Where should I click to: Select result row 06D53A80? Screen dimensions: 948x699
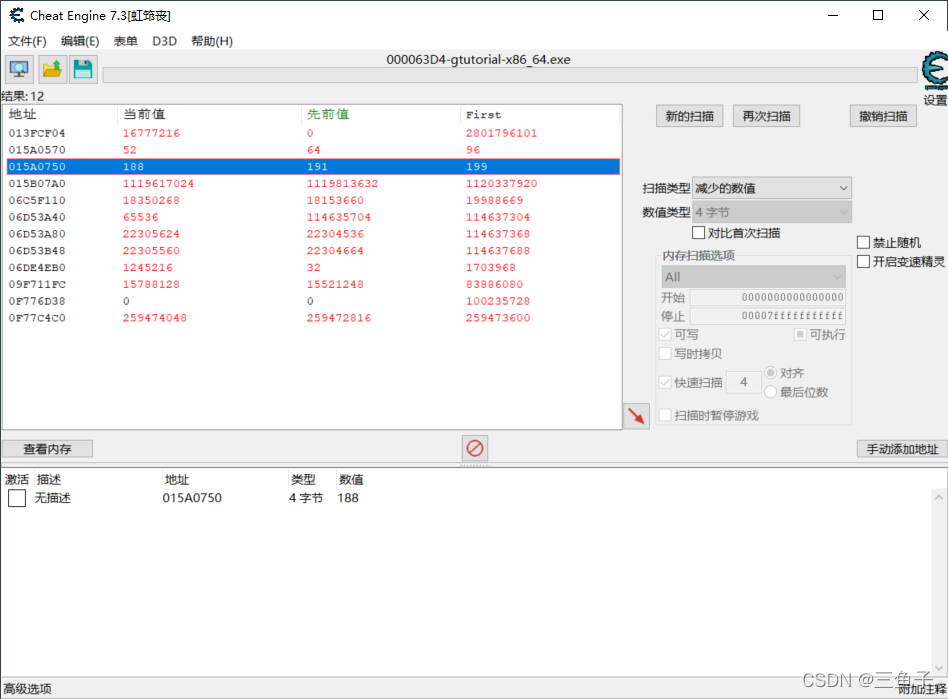point(313,234)
